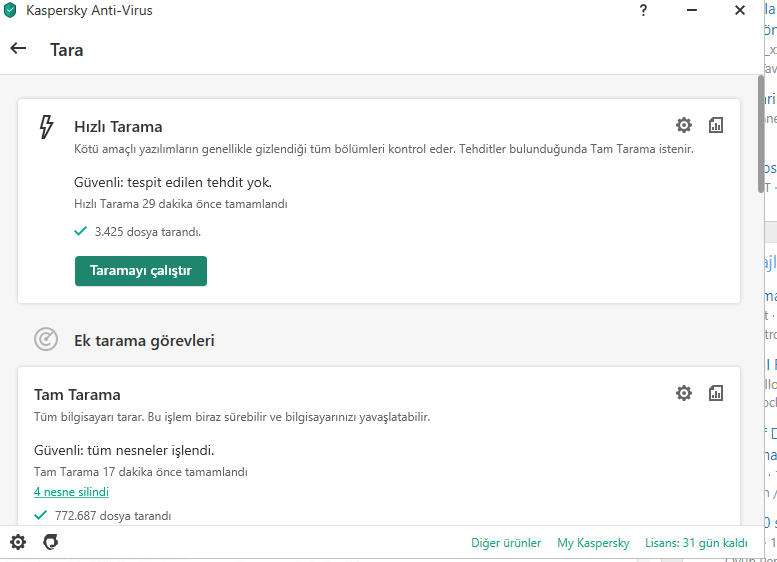
Task: Open Diğer ürünler link
Action: point(506,543)
